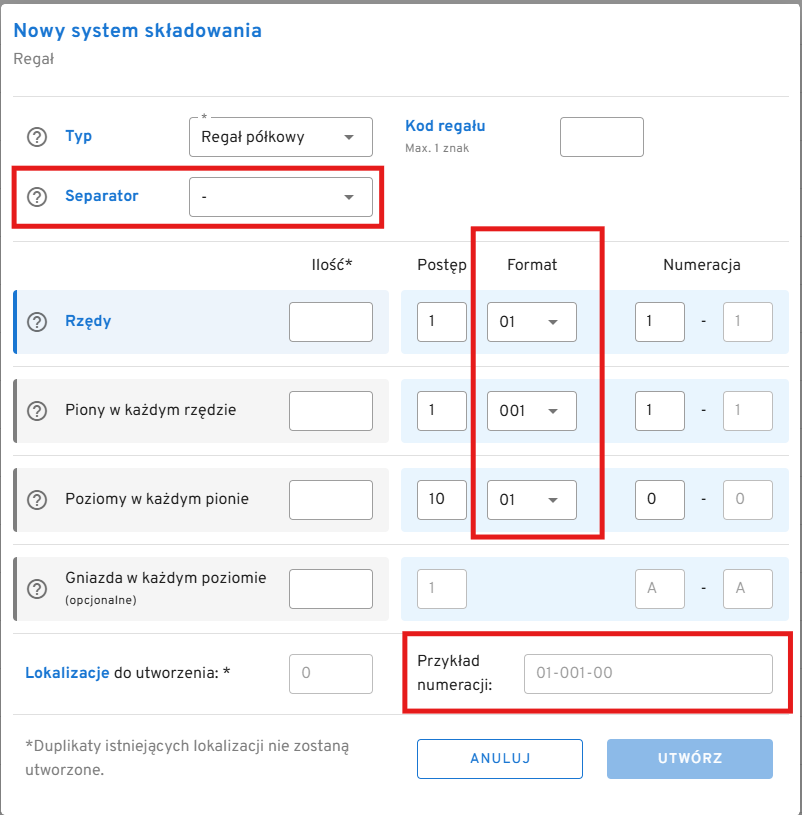
Task: Open the Format dropdown for Rzędy
Action: tap(531, 322)
